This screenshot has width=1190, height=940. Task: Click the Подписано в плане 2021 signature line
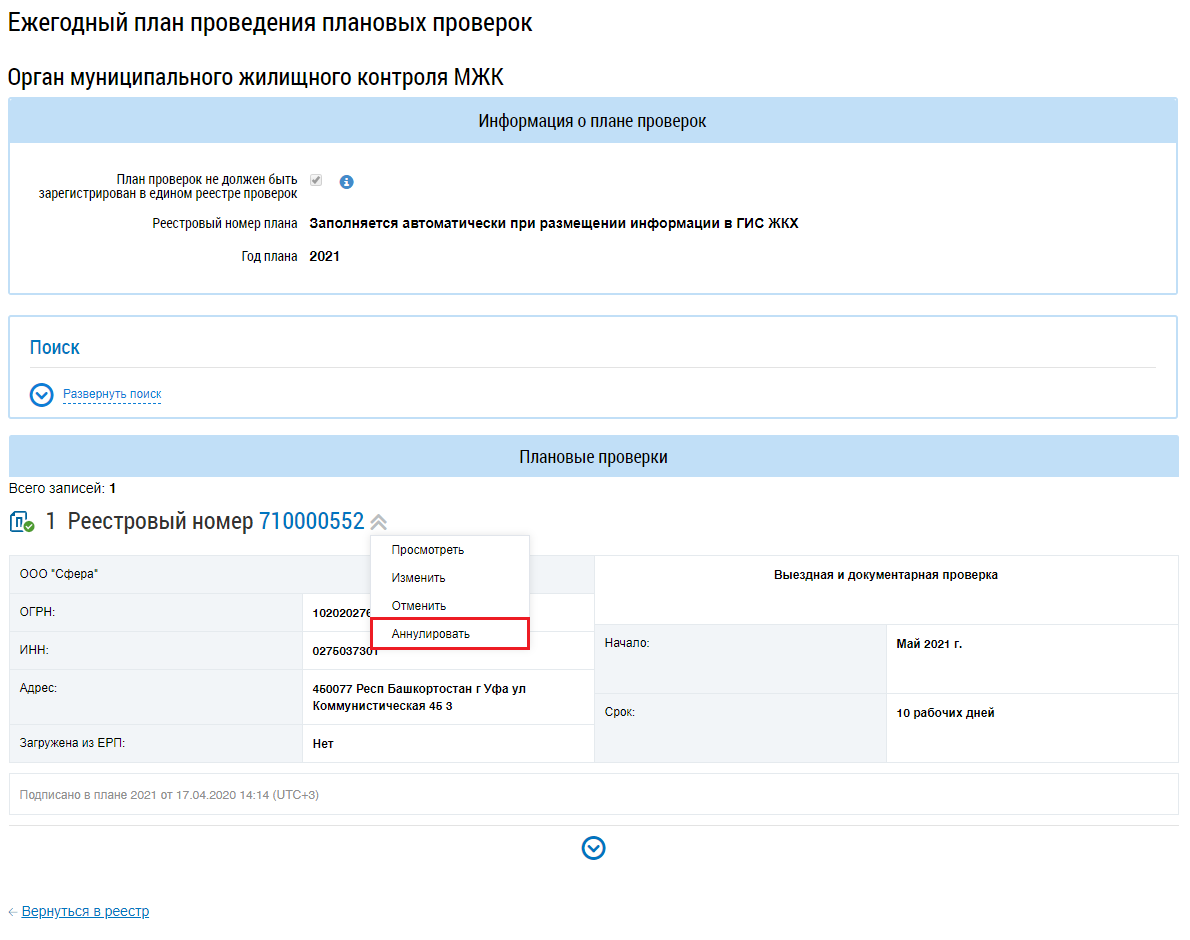pyautogui.click(x=169, y=795)
